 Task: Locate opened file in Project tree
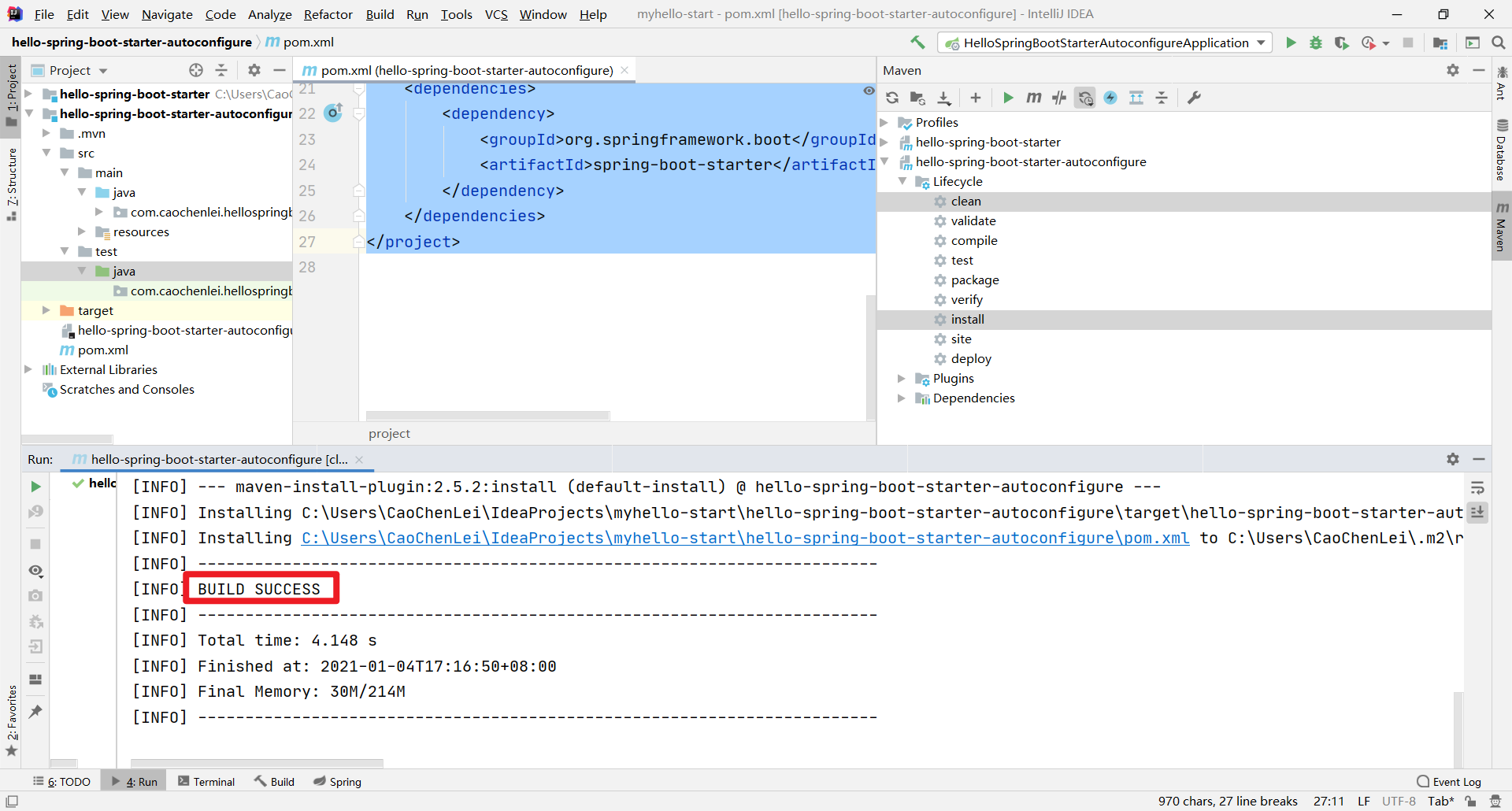(196, 70)
